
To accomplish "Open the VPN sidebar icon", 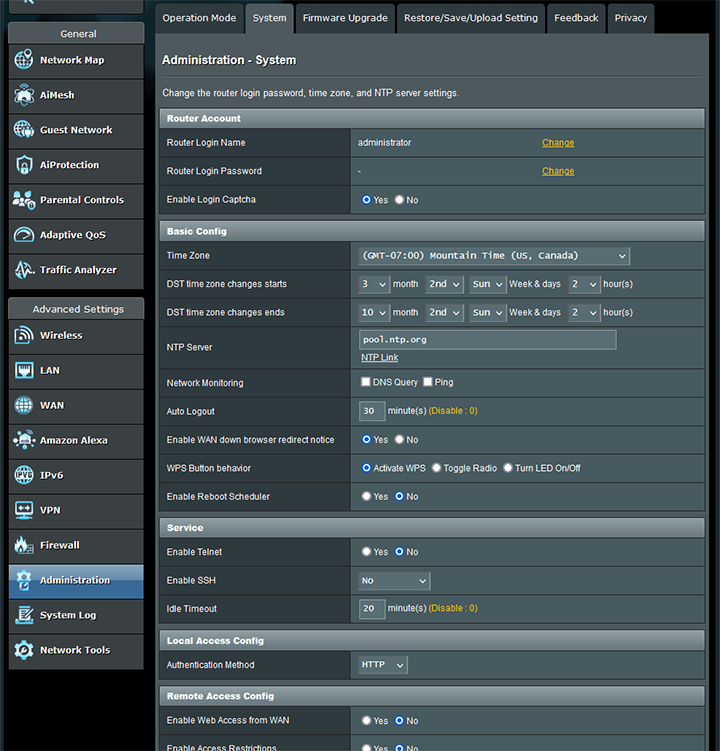I will coord(24,510).
